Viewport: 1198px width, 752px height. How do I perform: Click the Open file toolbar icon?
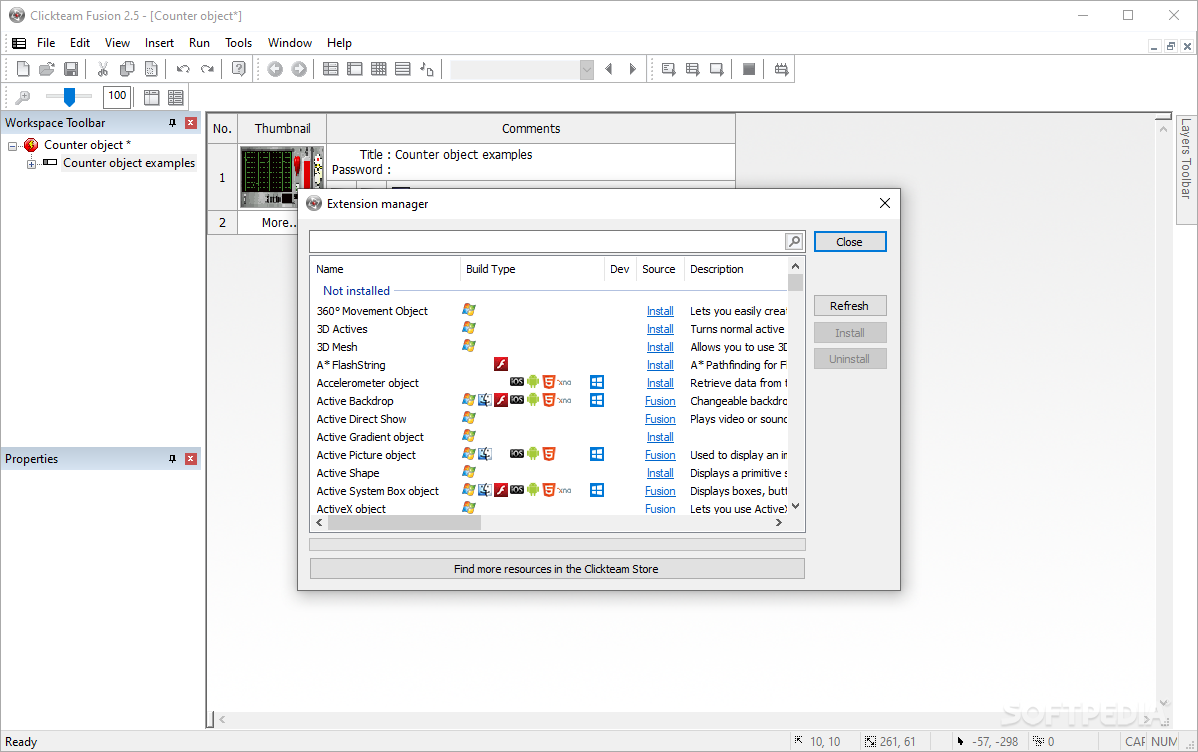point(47,70)
